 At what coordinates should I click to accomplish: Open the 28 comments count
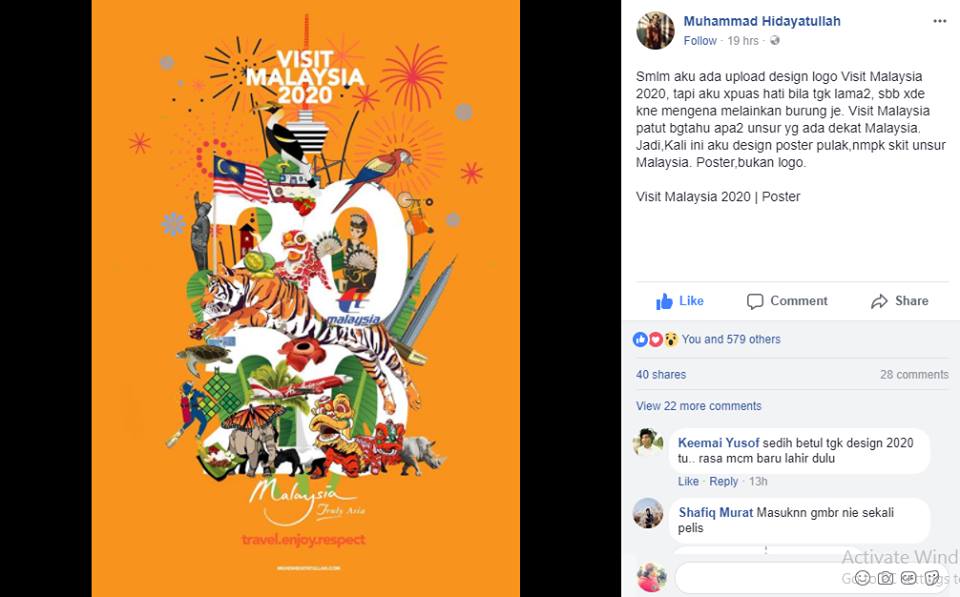(x=914, y=375)
